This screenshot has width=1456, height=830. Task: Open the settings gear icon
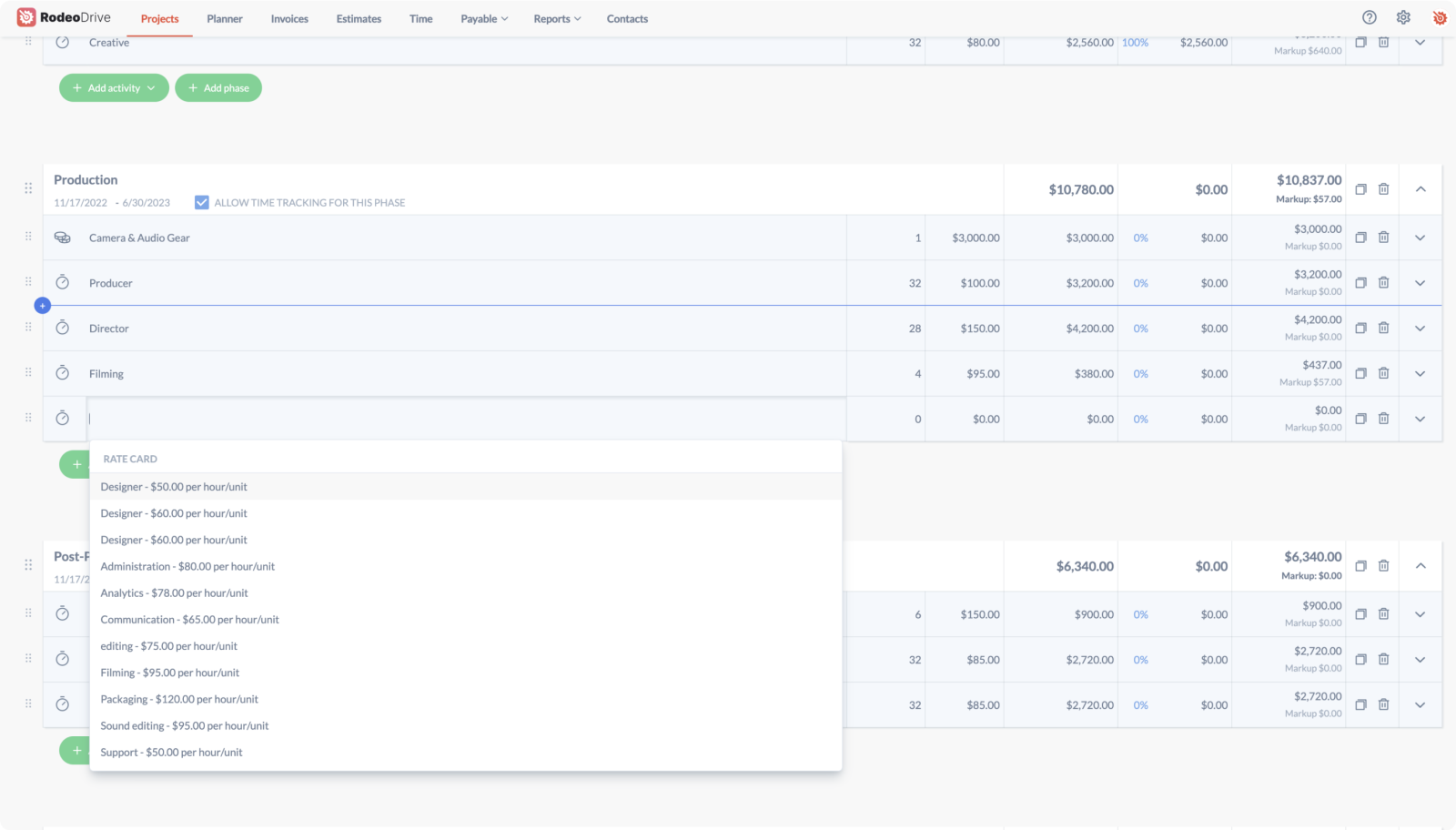pyautogui.click(x=1403, y=17)
